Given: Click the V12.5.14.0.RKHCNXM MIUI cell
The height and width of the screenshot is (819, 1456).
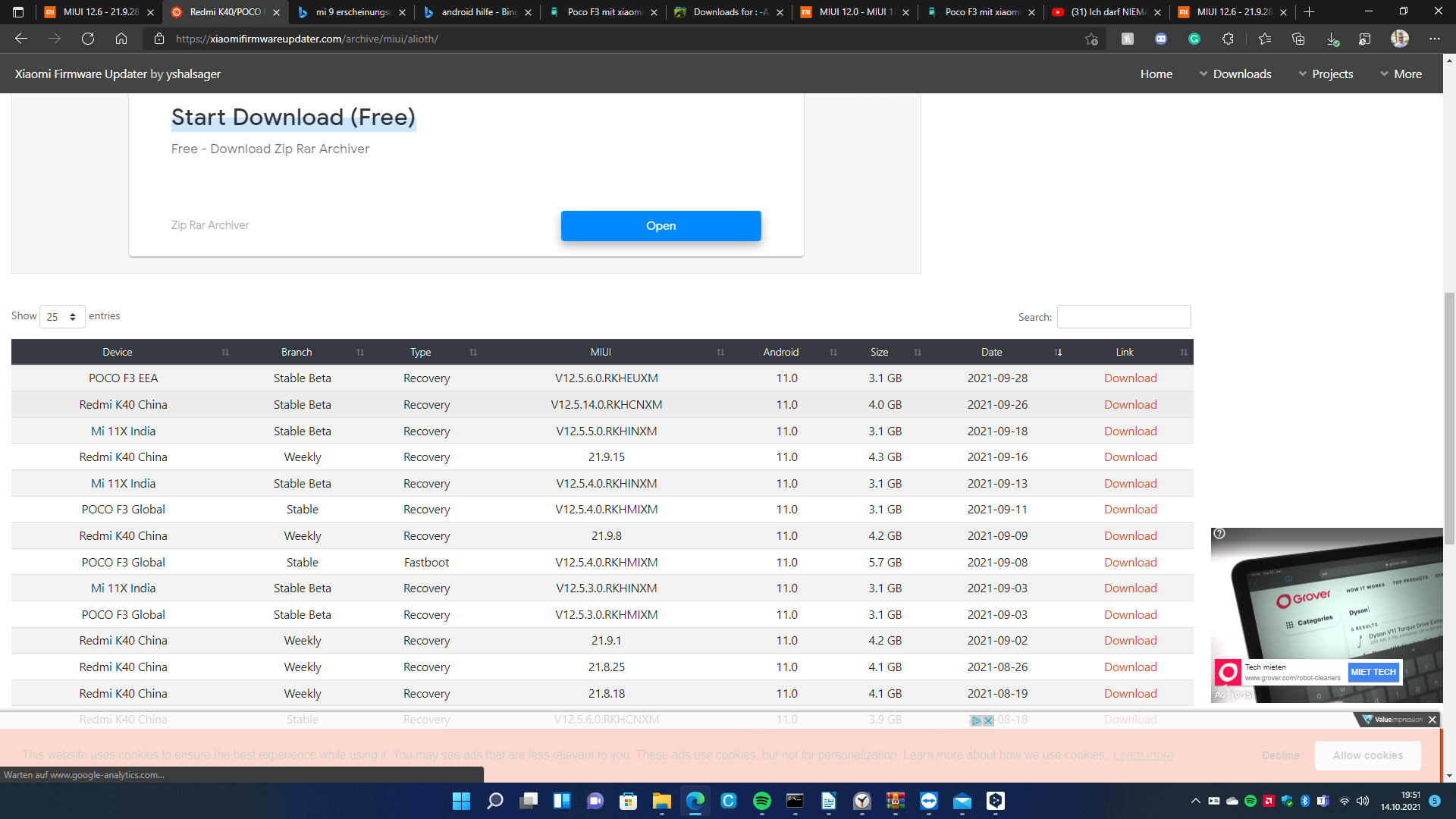Looking at the screenshot, I should coord(606,404).
